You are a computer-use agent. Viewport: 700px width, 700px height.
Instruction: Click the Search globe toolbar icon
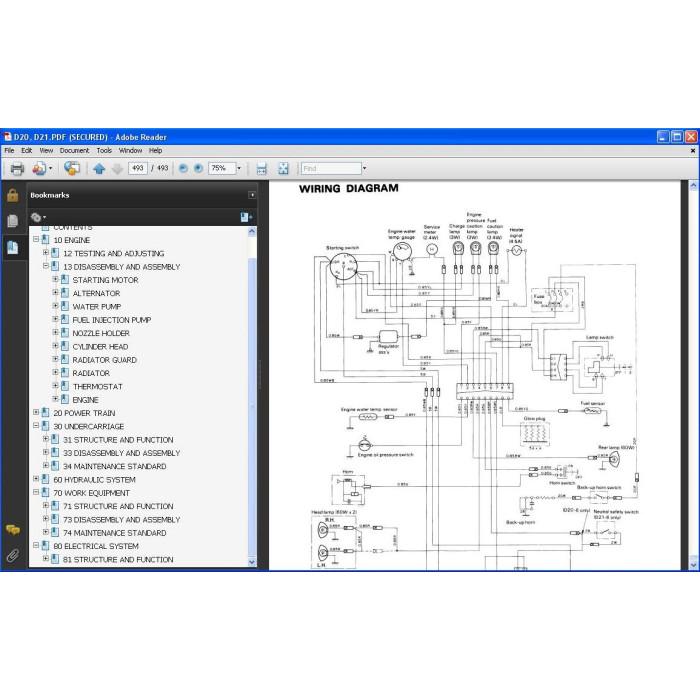click(x=72, y=168)
